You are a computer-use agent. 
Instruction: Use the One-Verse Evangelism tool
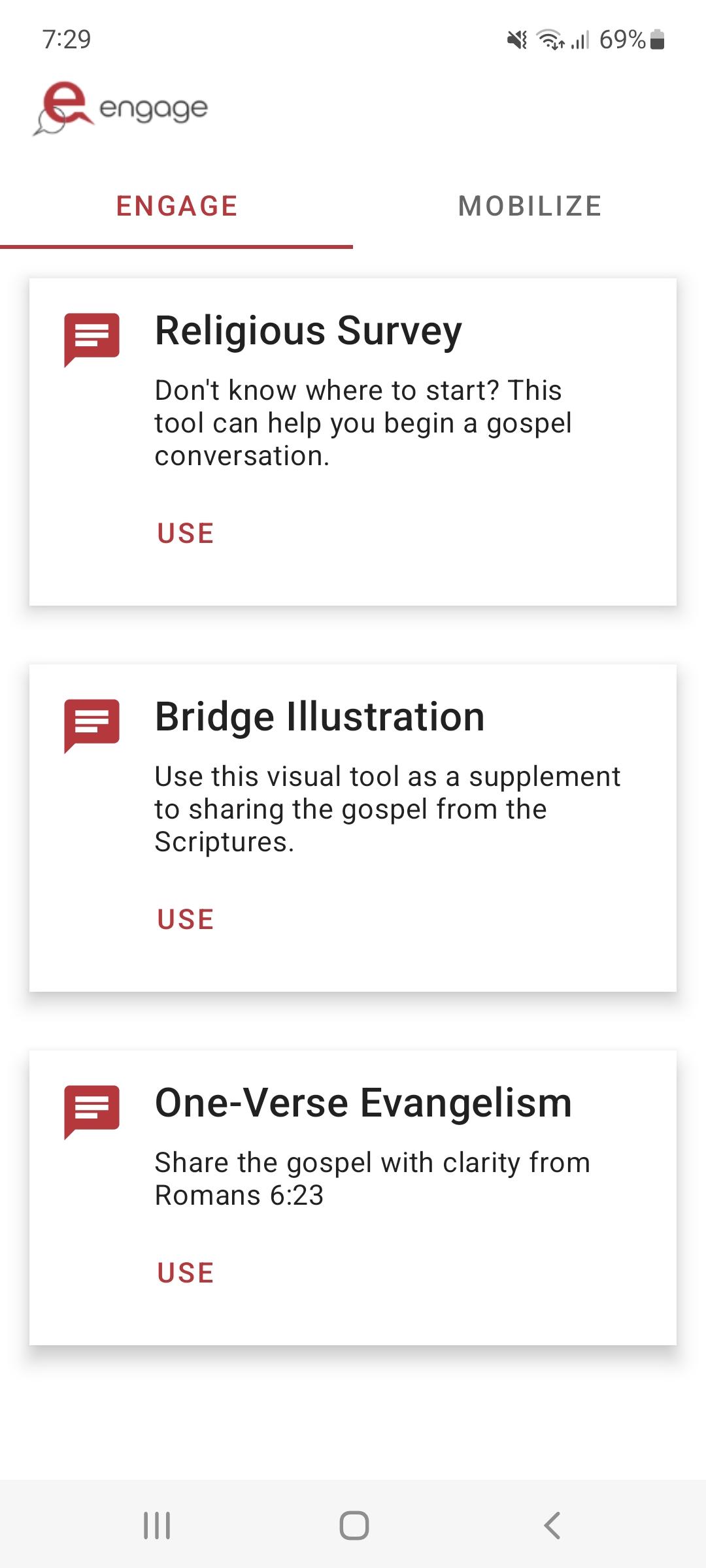coord(186,1273)
